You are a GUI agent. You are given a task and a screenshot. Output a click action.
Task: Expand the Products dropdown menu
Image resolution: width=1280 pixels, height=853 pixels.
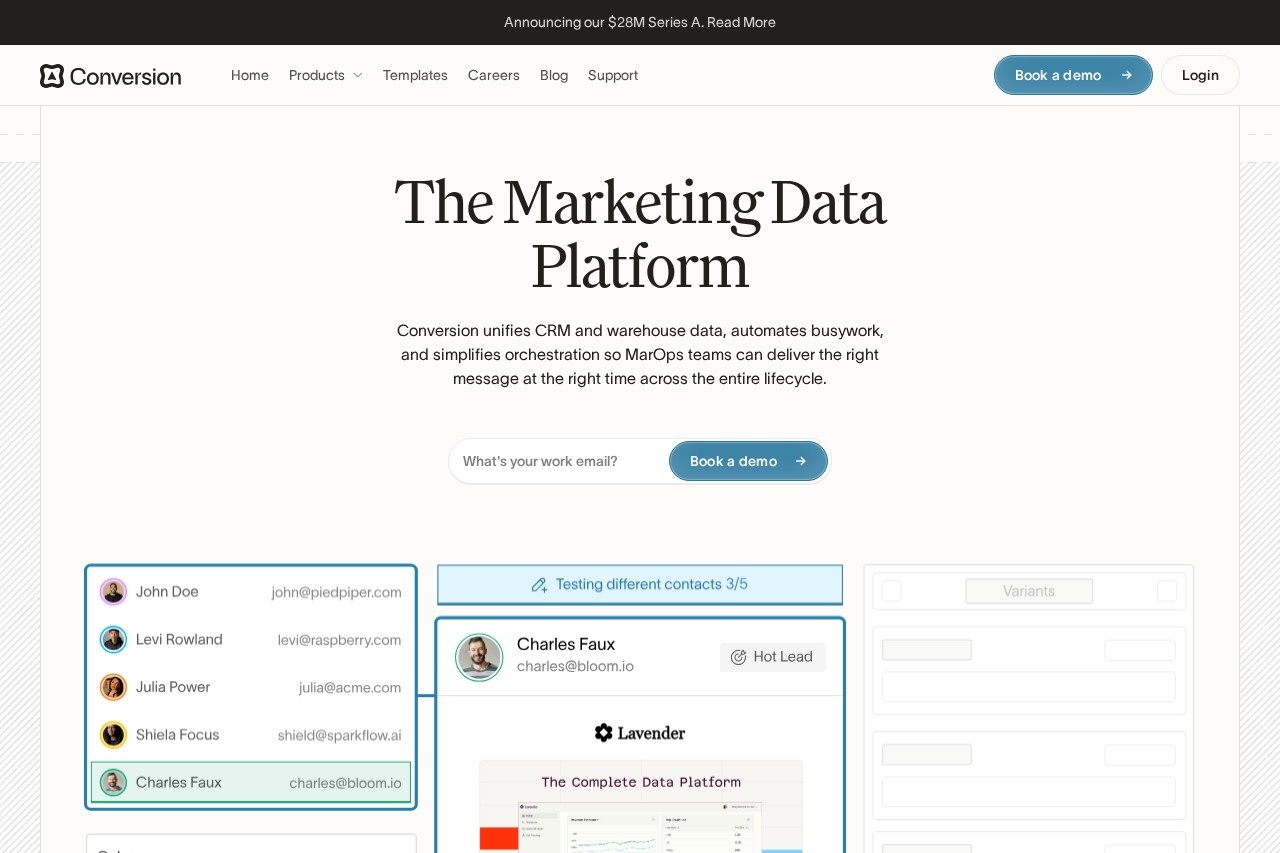pos(317,75)
